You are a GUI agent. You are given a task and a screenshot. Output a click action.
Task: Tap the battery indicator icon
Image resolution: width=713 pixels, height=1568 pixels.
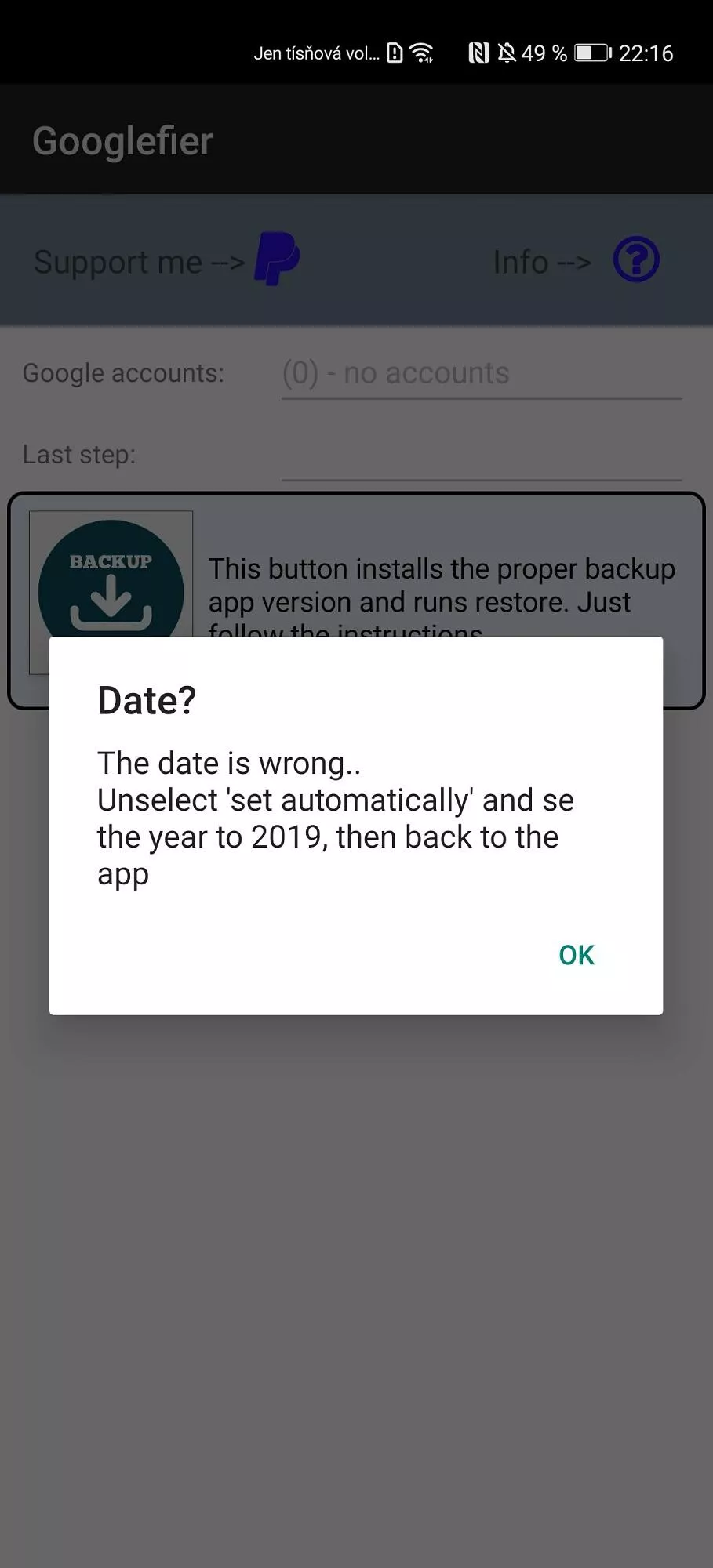[x=593, y=53]
